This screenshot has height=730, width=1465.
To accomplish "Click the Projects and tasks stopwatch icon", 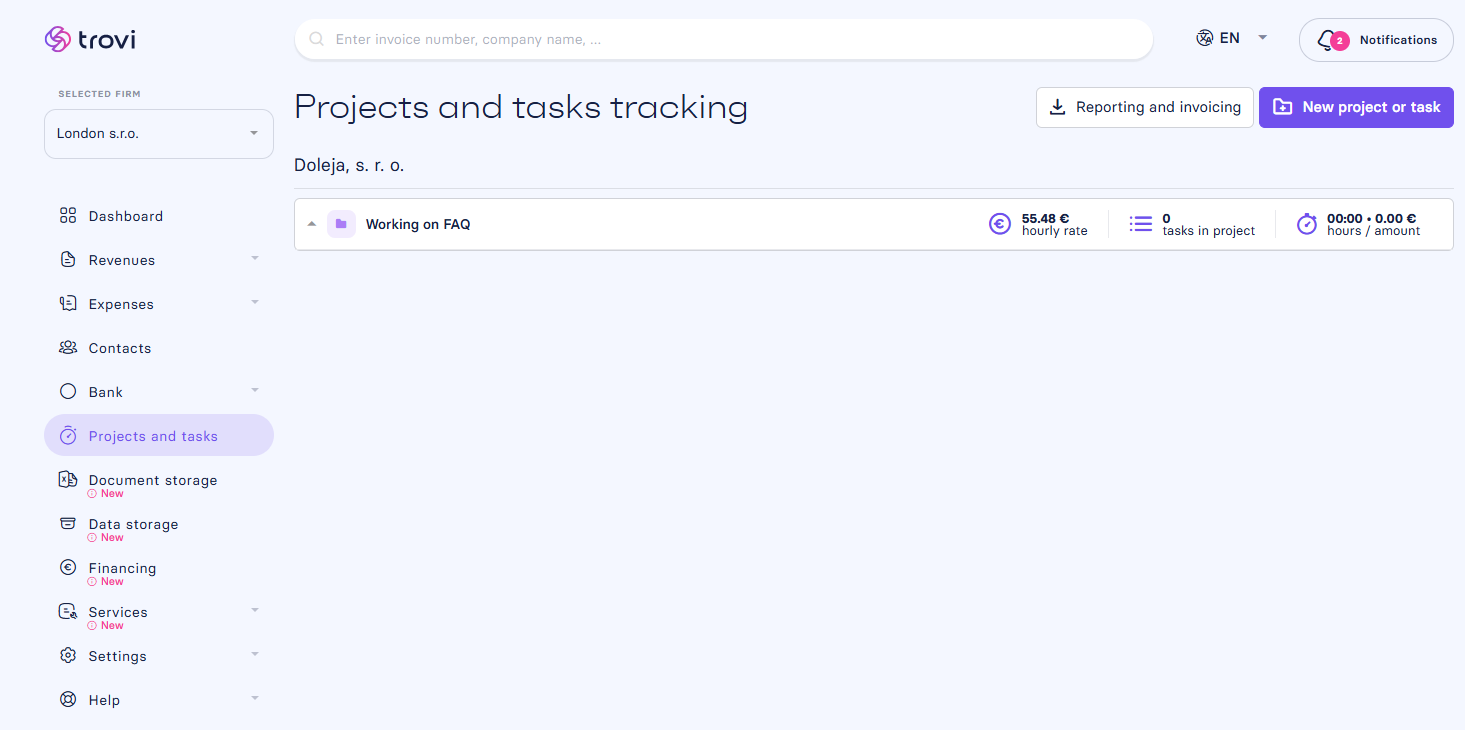I will 68,436.
